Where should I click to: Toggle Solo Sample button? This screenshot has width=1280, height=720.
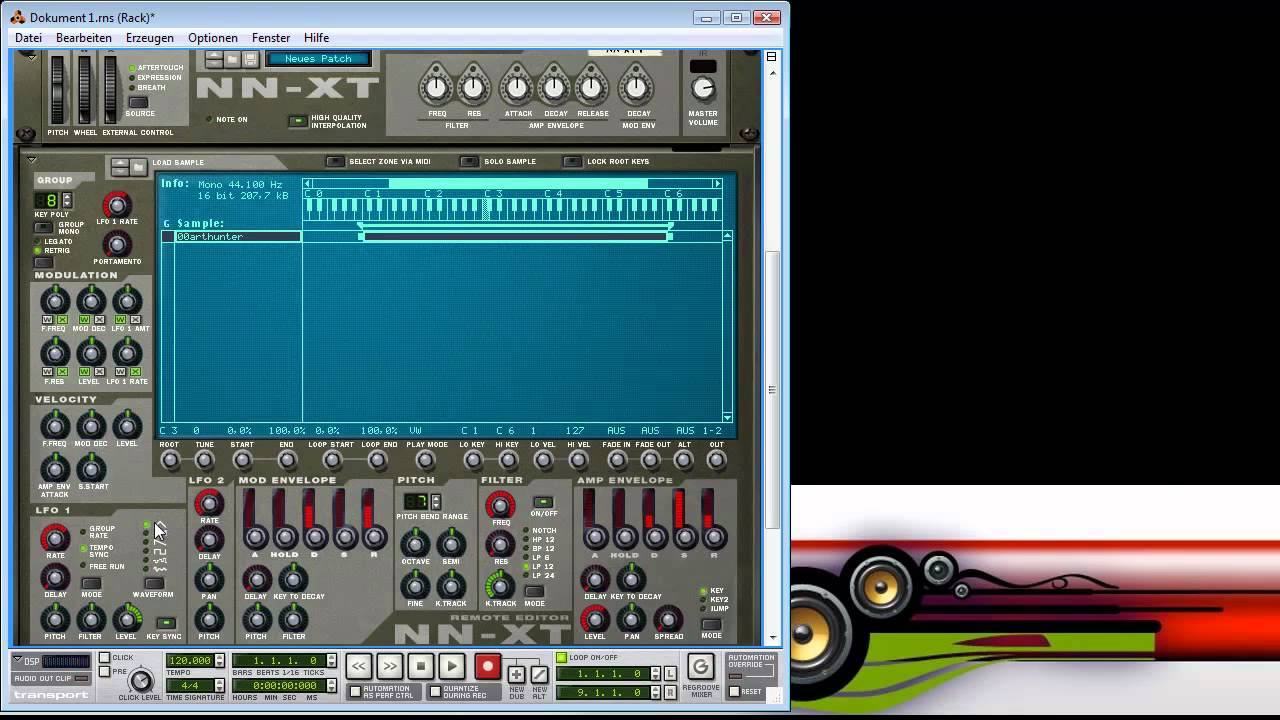point(469,161)
